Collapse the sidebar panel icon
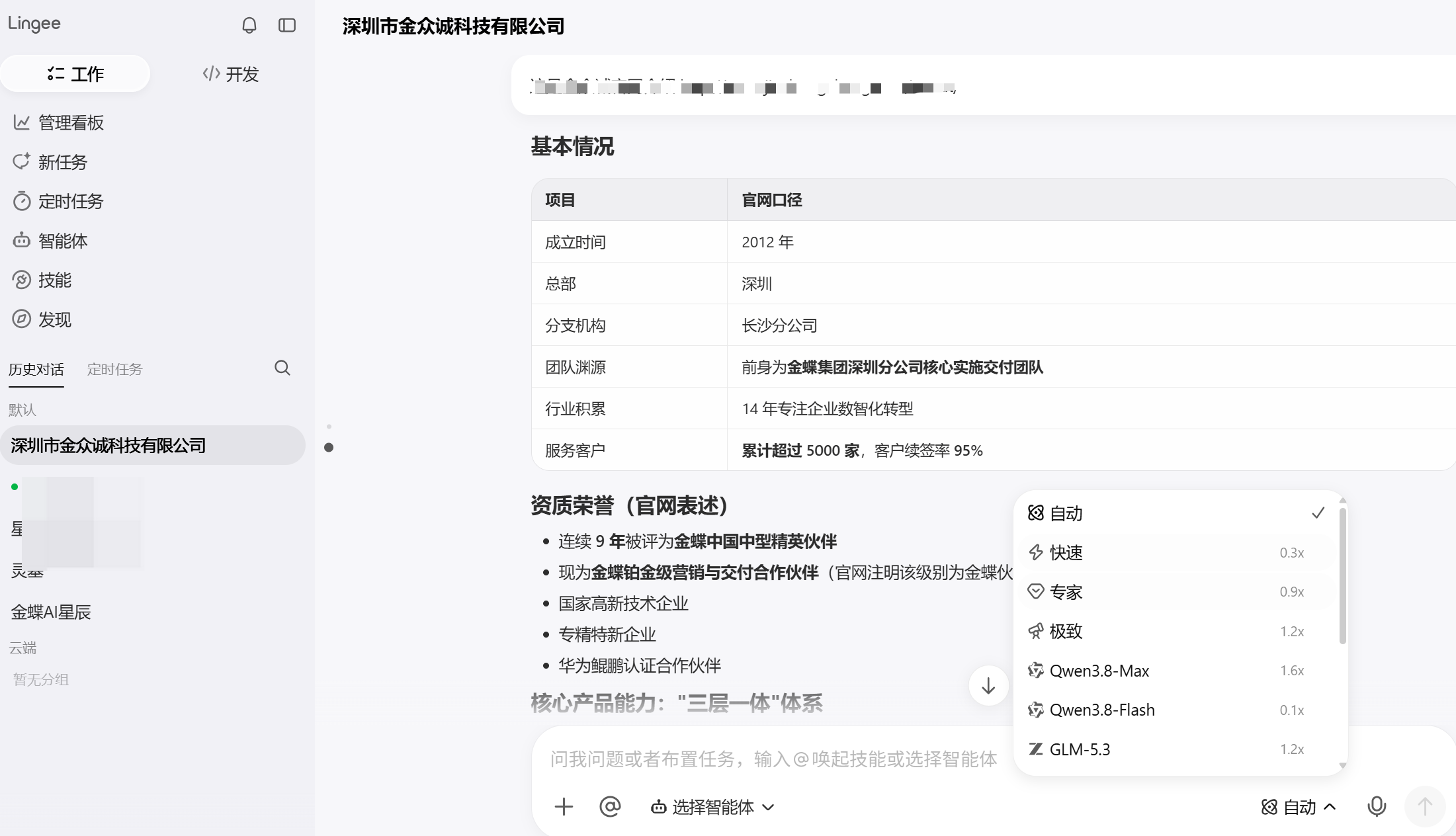The image size is (1456, 836). (x=287, y=25)
